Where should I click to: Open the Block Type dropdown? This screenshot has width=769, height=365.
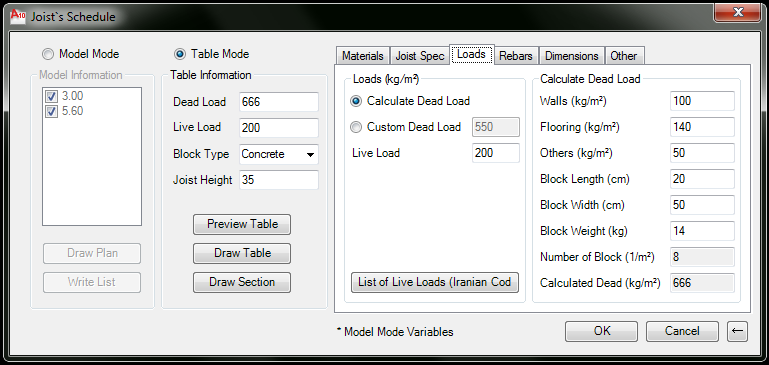point(279,154)
